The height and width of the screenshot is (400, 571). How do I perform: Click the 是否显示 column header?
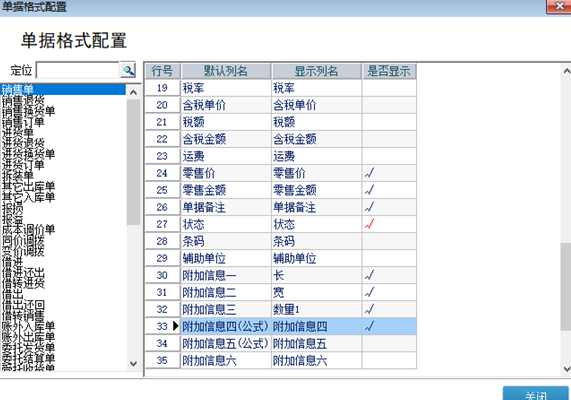pyautogui.click(x=389, y=71)
